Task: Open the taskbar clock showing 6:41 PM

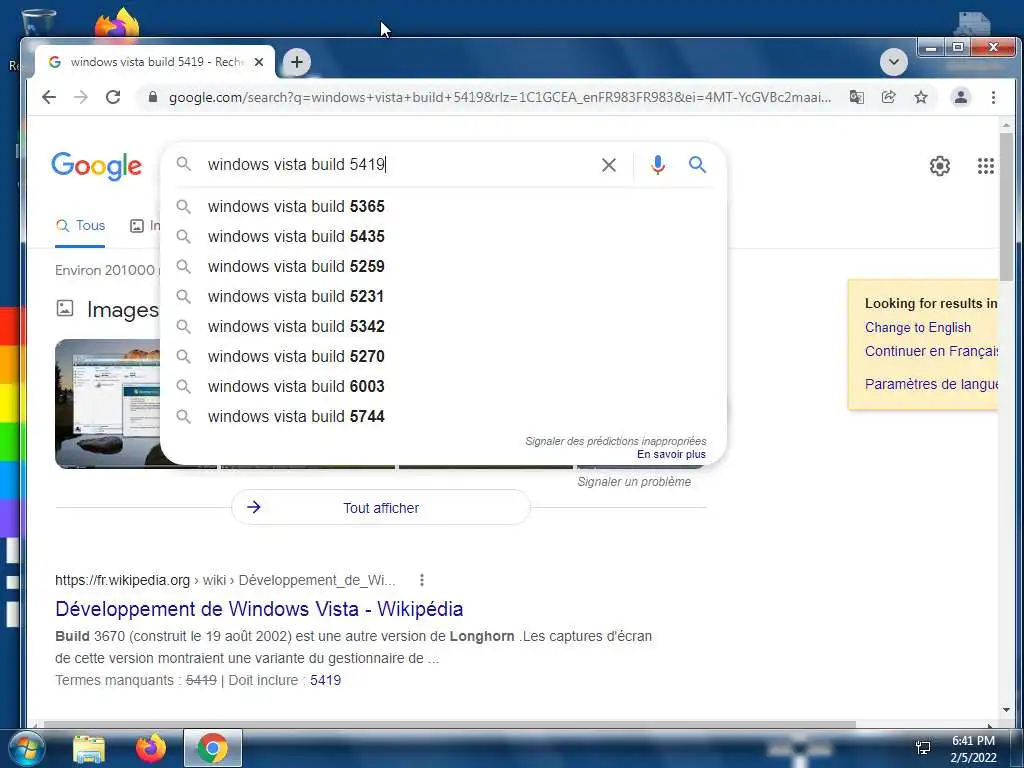Action: point(973,749)
